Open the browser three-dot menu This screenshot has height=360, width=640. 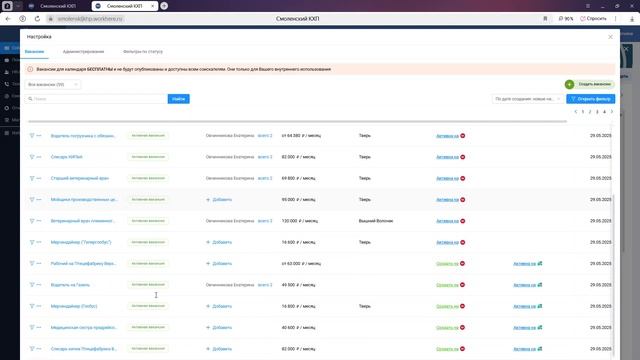[616, 19]
